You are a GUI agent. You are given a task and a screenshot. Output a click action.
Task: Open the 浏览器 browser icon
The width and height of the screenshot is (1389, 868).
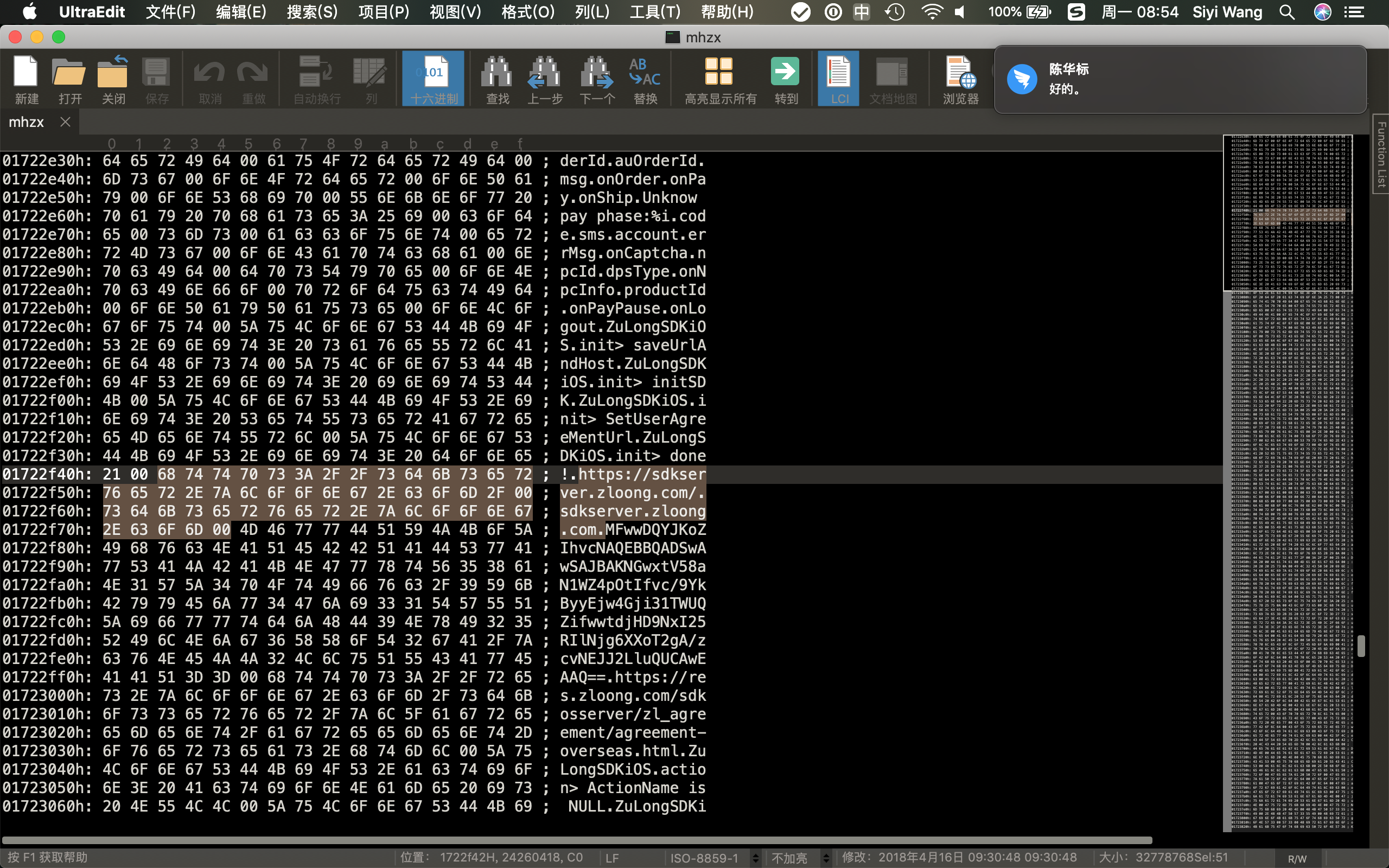pos(960,79)
